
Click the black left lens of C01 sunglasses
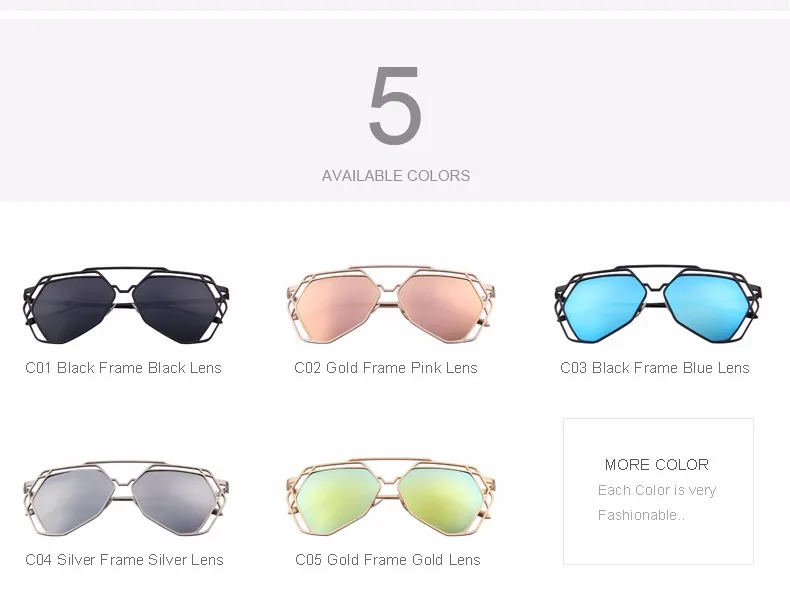pos(73,308)
